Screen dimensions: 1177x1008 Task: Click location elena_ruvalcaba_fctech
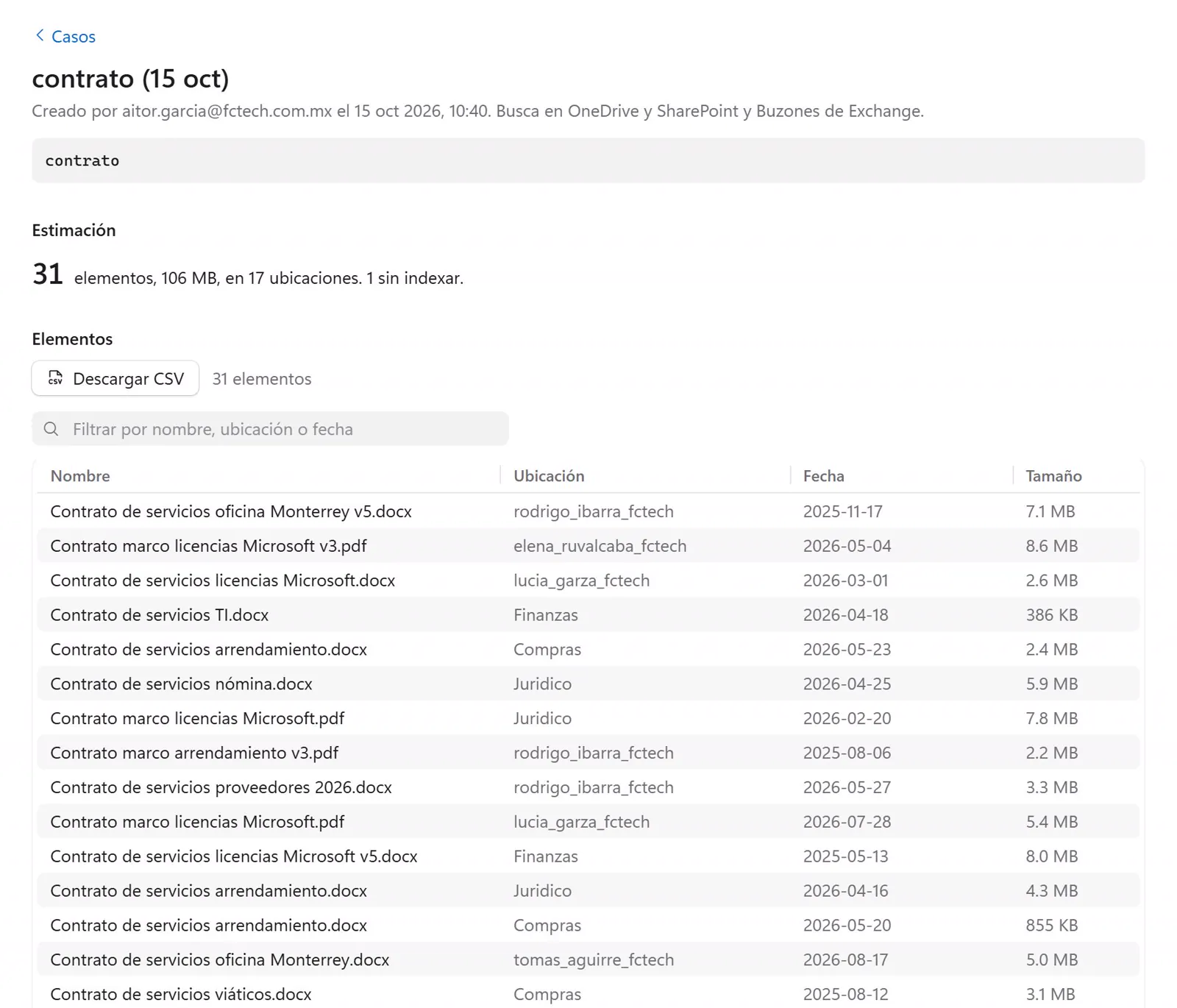pyautogui.click(x=600, y=546)
